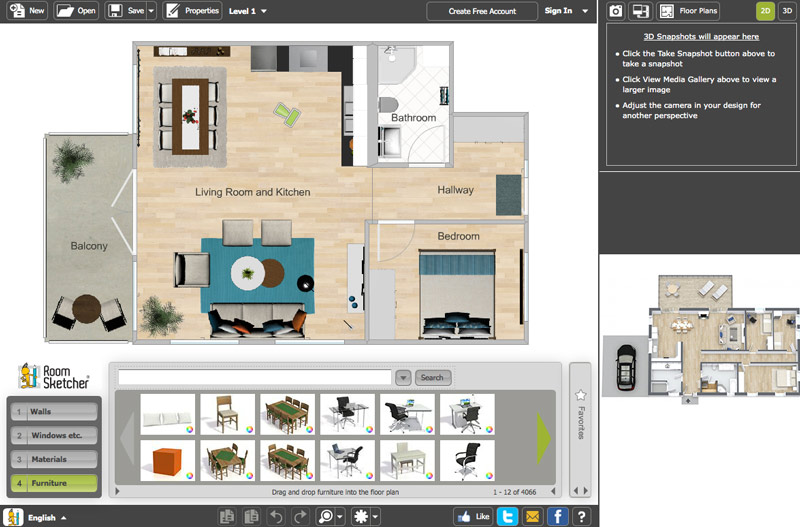Click the email envelope icon

tap(532, 516)
